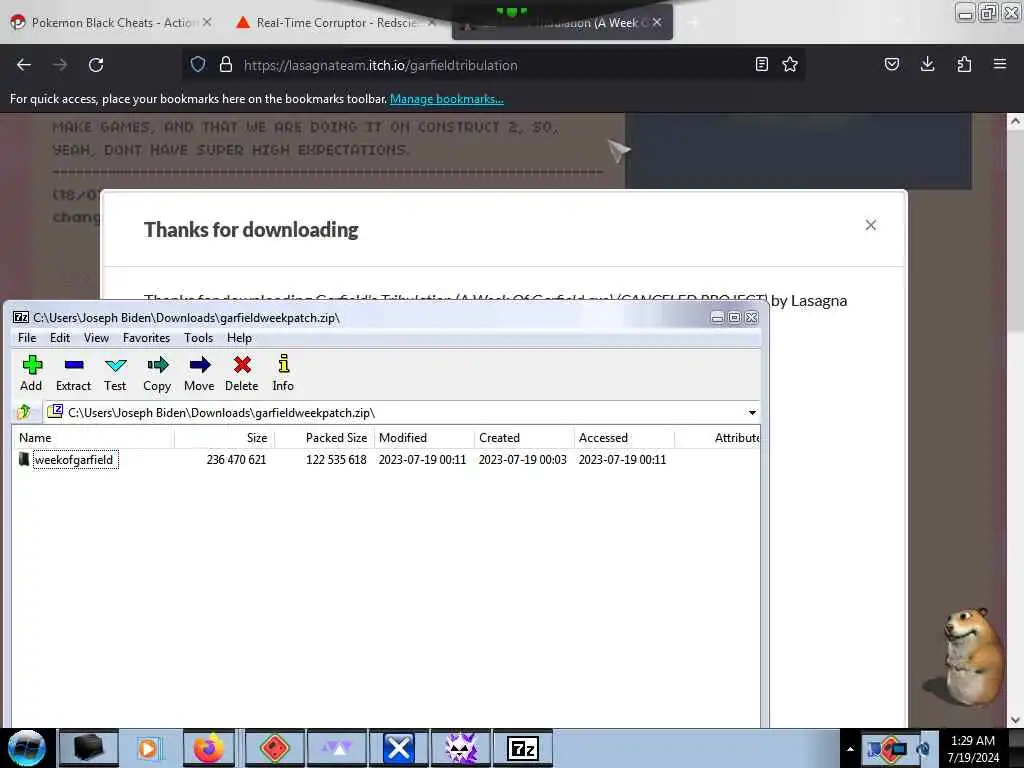Expand the 7-Zip address path dropdown
The height and width of the screenshot is (768, 1024).
click(x=752, y=413)
